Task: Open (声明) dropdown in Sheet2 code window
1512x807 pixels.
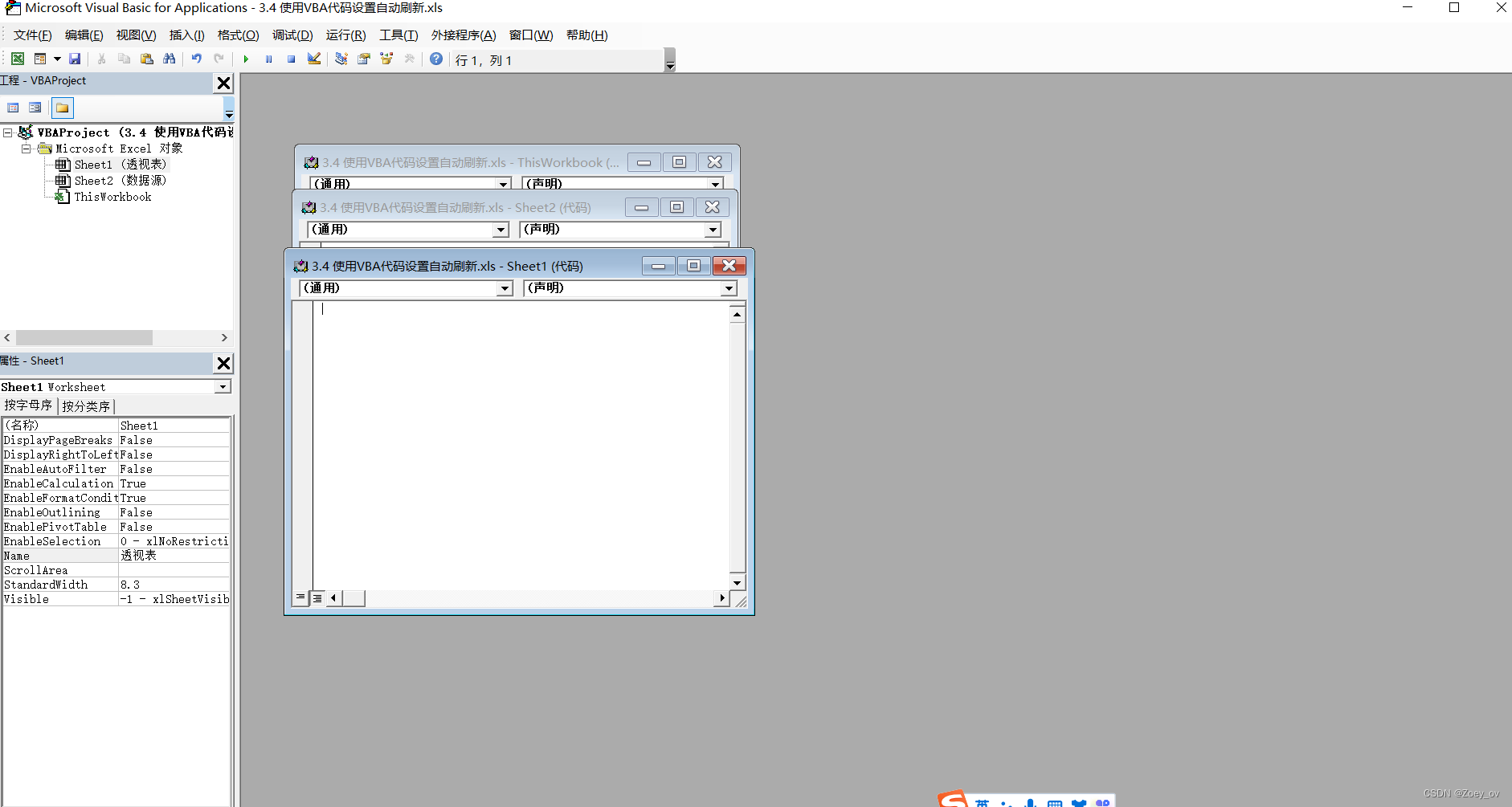Action: (713, 230)
